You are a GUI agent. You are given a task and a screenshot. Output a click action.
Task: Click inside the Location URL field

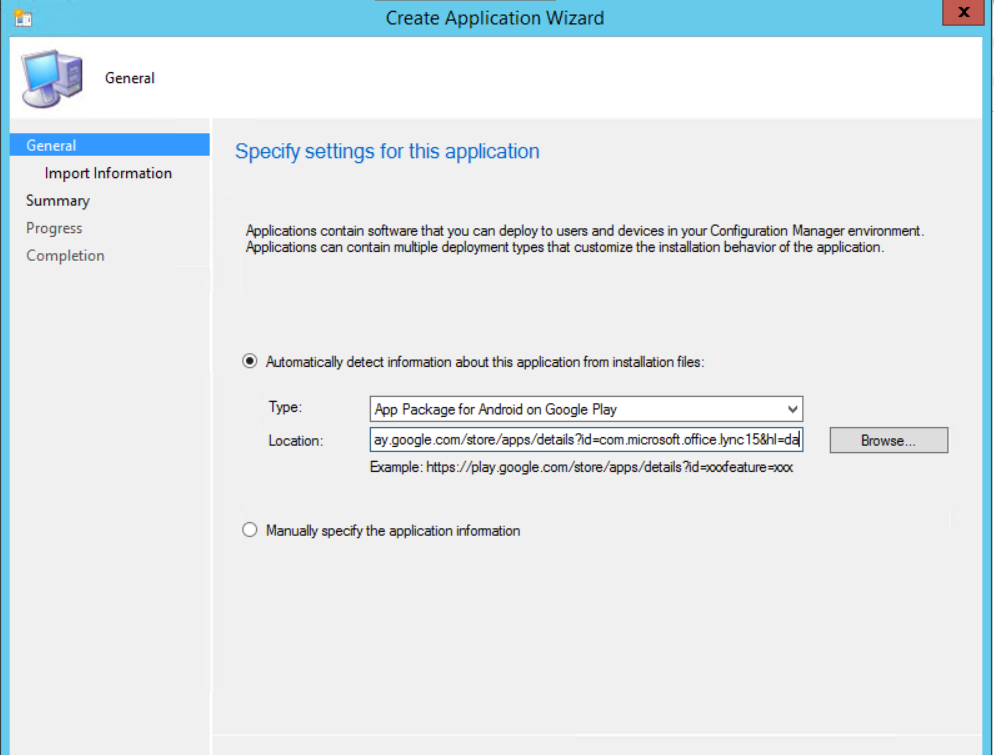(x=585, y=440)
